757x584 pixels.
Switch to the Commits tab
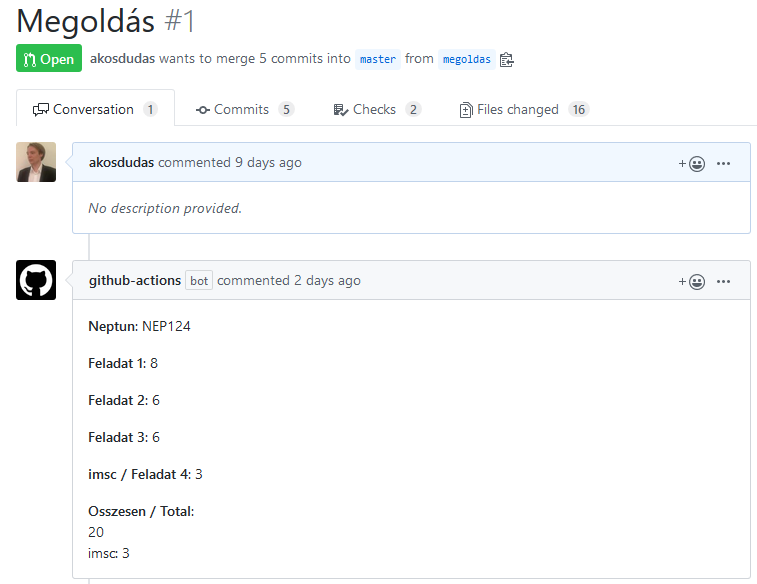coord(244,109)
